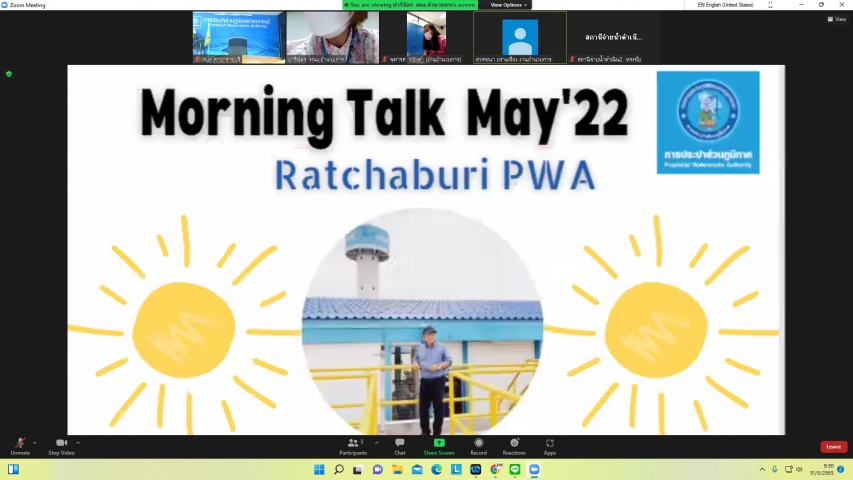Open the Reactions menu

514,446
